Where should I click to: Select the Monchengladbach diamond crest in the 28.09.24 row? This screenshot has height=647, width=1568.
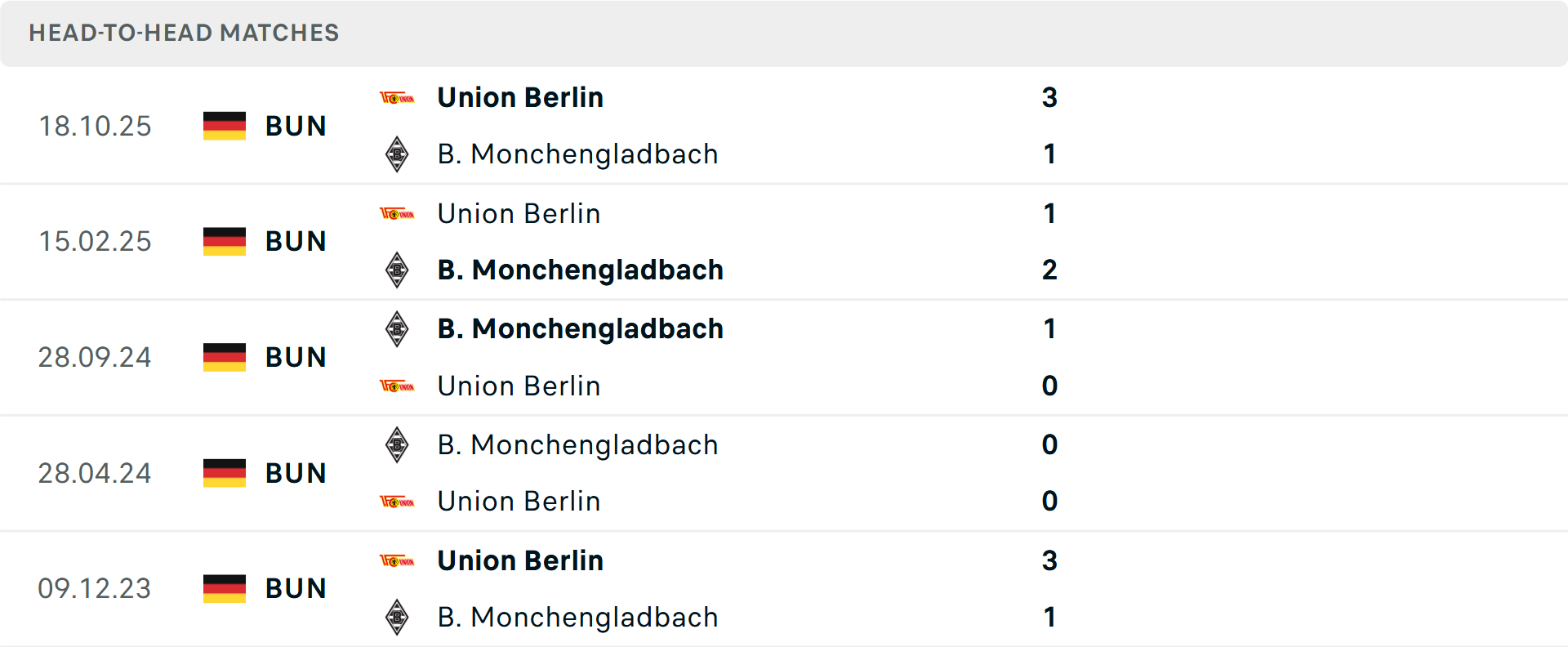pyautogui.click(x=398, y=328)
